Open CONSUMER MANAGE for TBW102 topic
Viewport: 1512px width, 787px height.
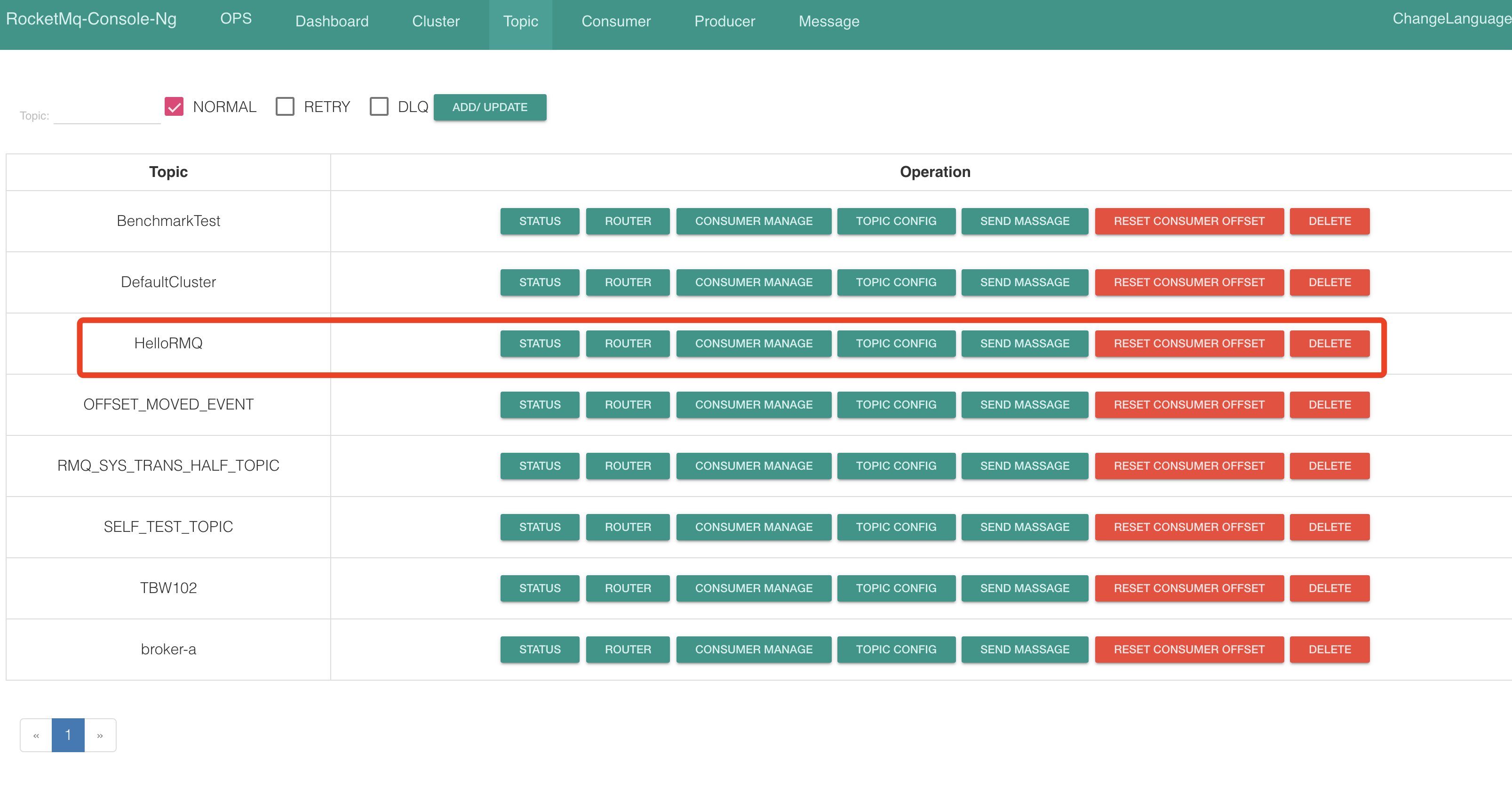(x=754, y=588)
